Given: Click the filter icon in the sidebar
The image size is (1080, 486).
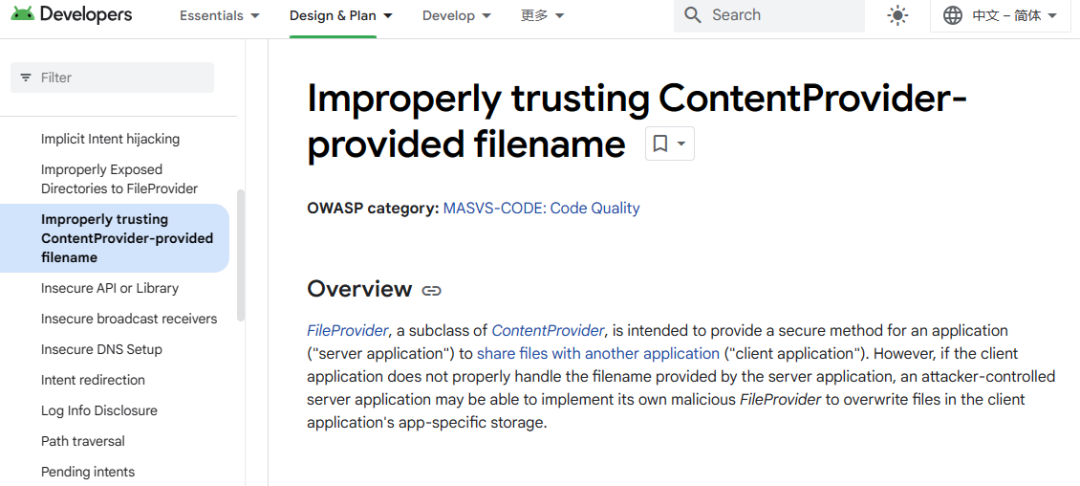Looking at the screenshot, I should click(26, 77).
